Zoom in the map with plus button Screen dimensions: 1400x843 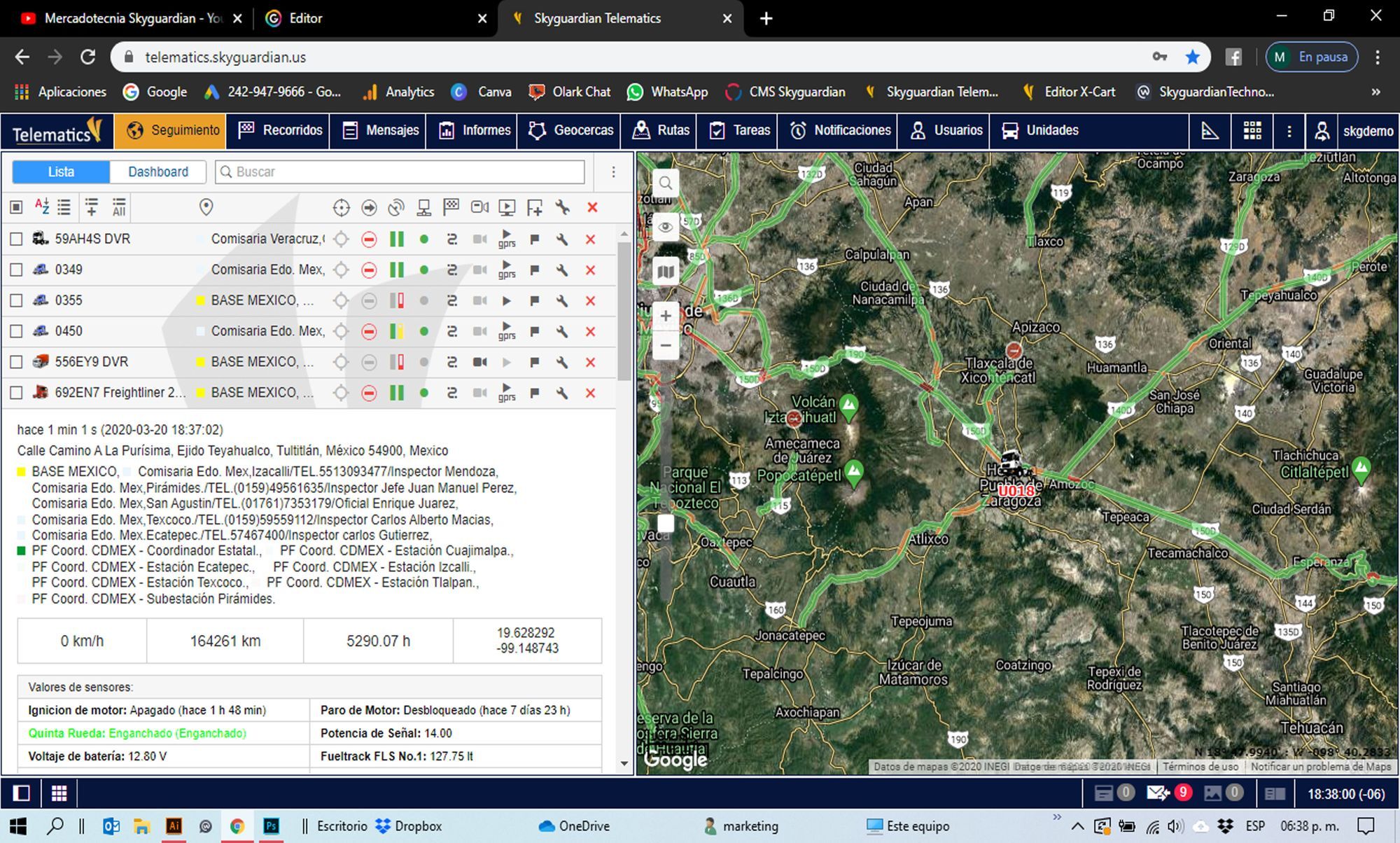666,316
